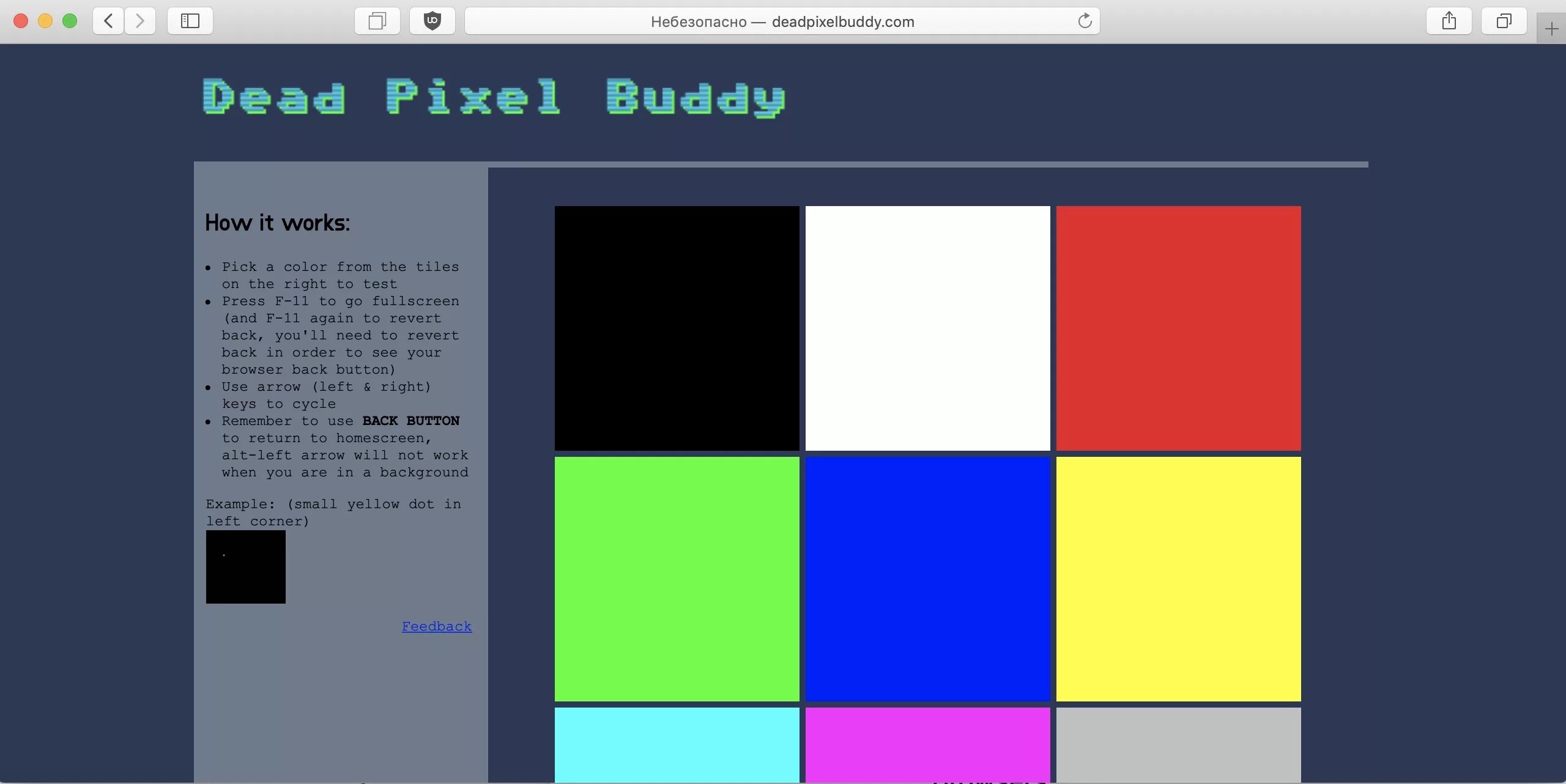Go back with Safari's back arrow

click(x=108, y=21)
